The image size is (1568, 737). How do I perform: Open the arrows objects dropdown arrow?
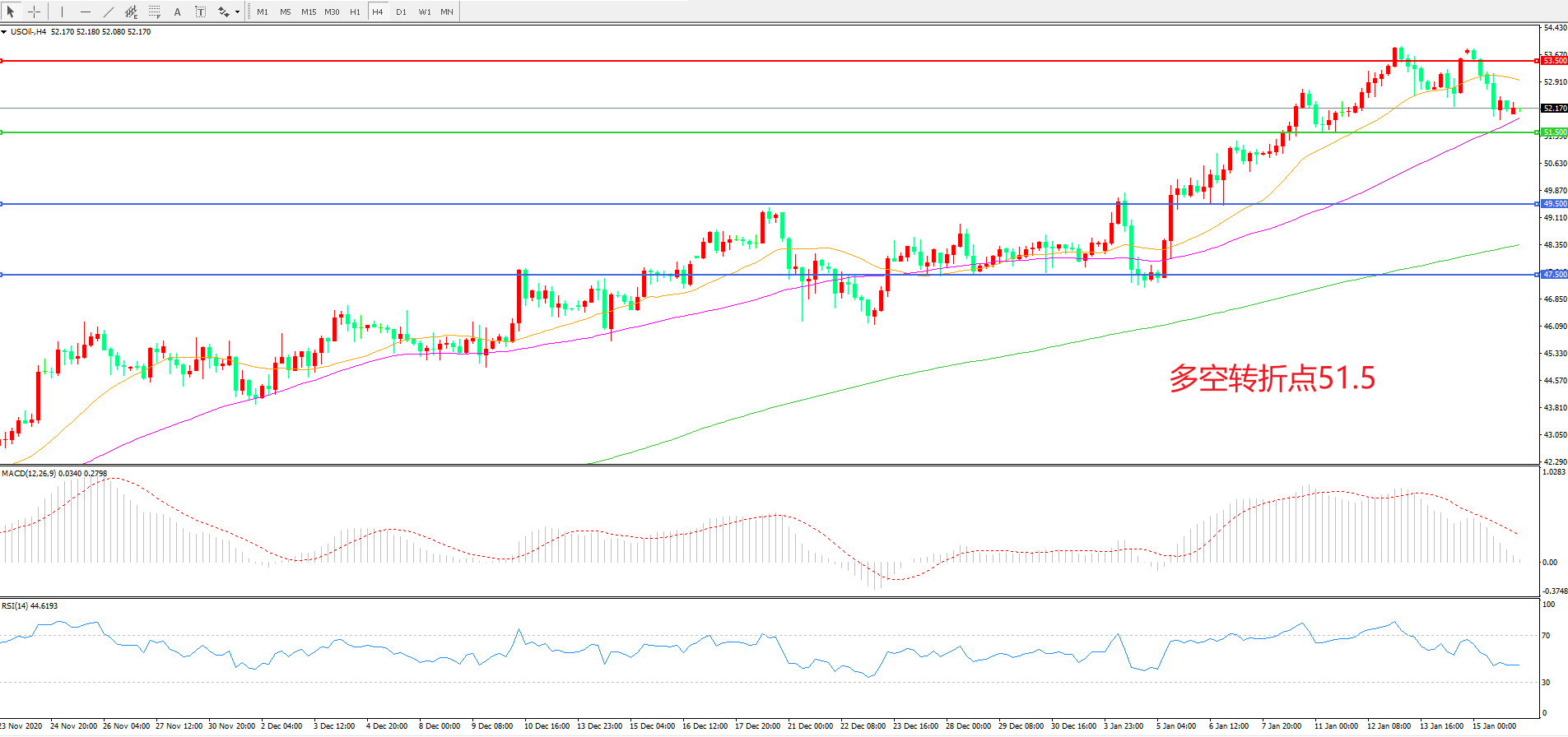tap(237, 12)
